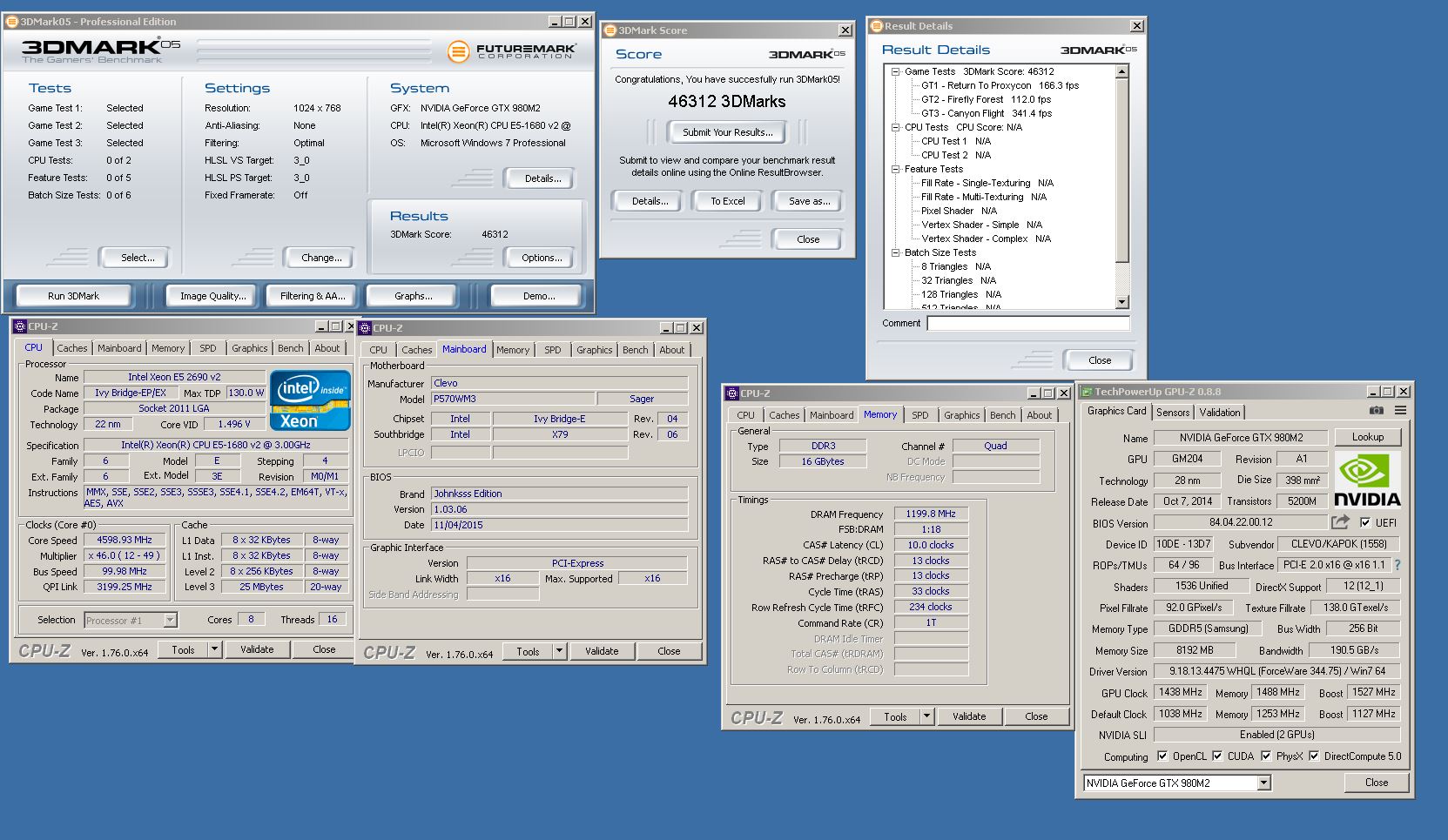Screen dimensions: 1448x840
Task: Click the Filtering & AA button
Action: [313, 296]
